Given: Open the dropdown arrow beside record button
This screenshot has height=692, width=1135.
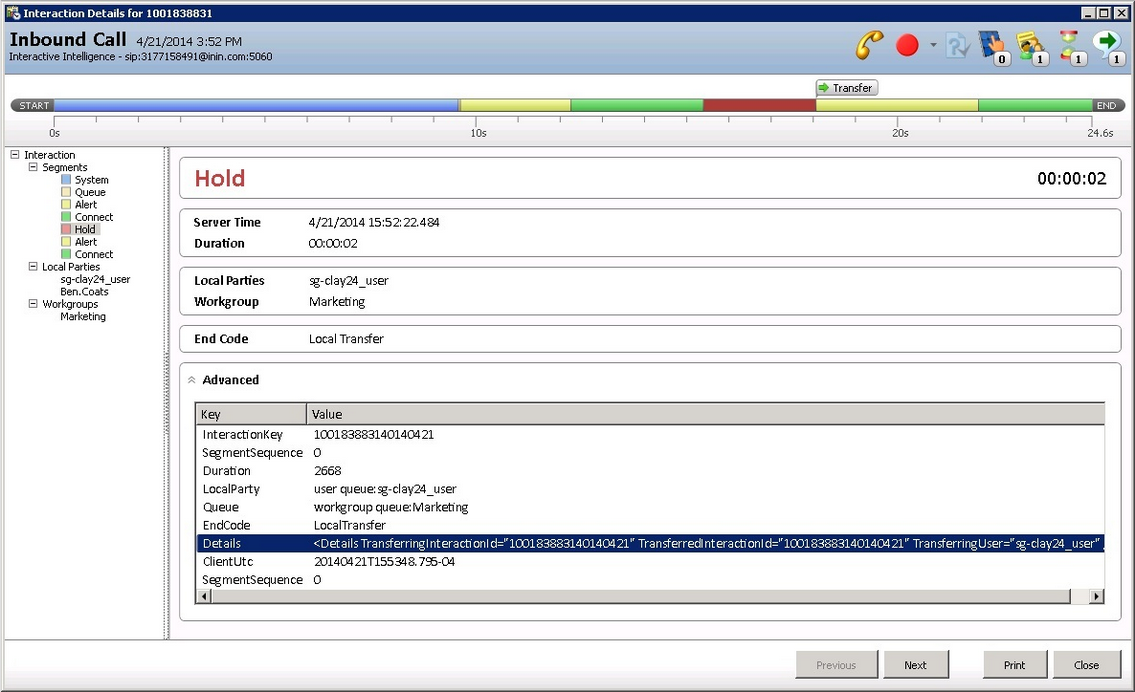Looking at the screenshot, I should (x=933, y=45).
